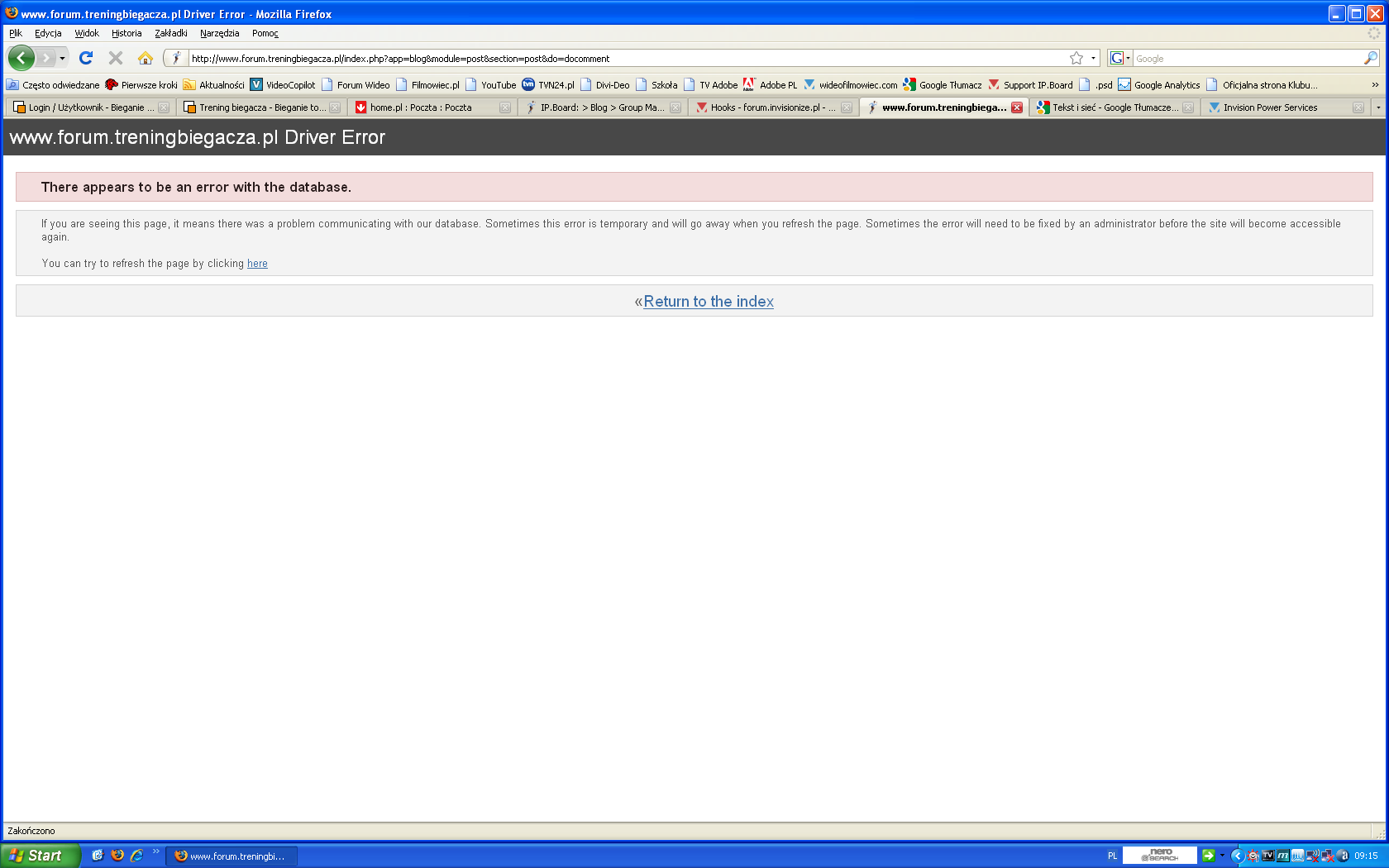Open the back/forward history dropdown
The image size is (1389, 868).
62,58
